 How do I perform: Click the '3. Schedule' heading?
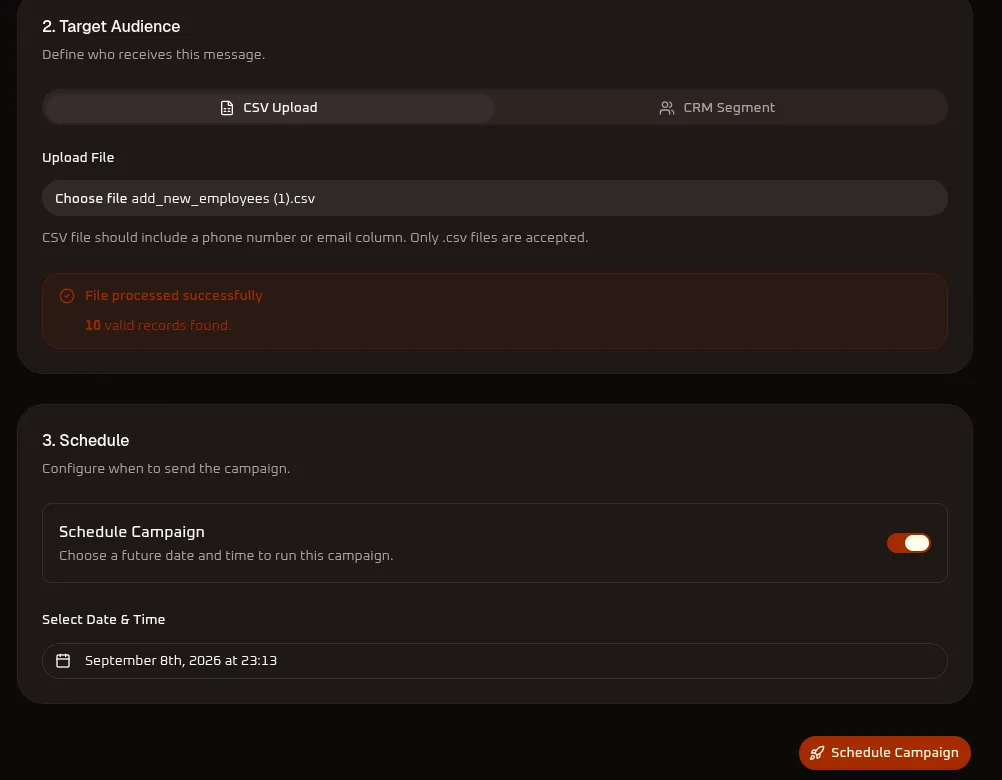(86, 440)
